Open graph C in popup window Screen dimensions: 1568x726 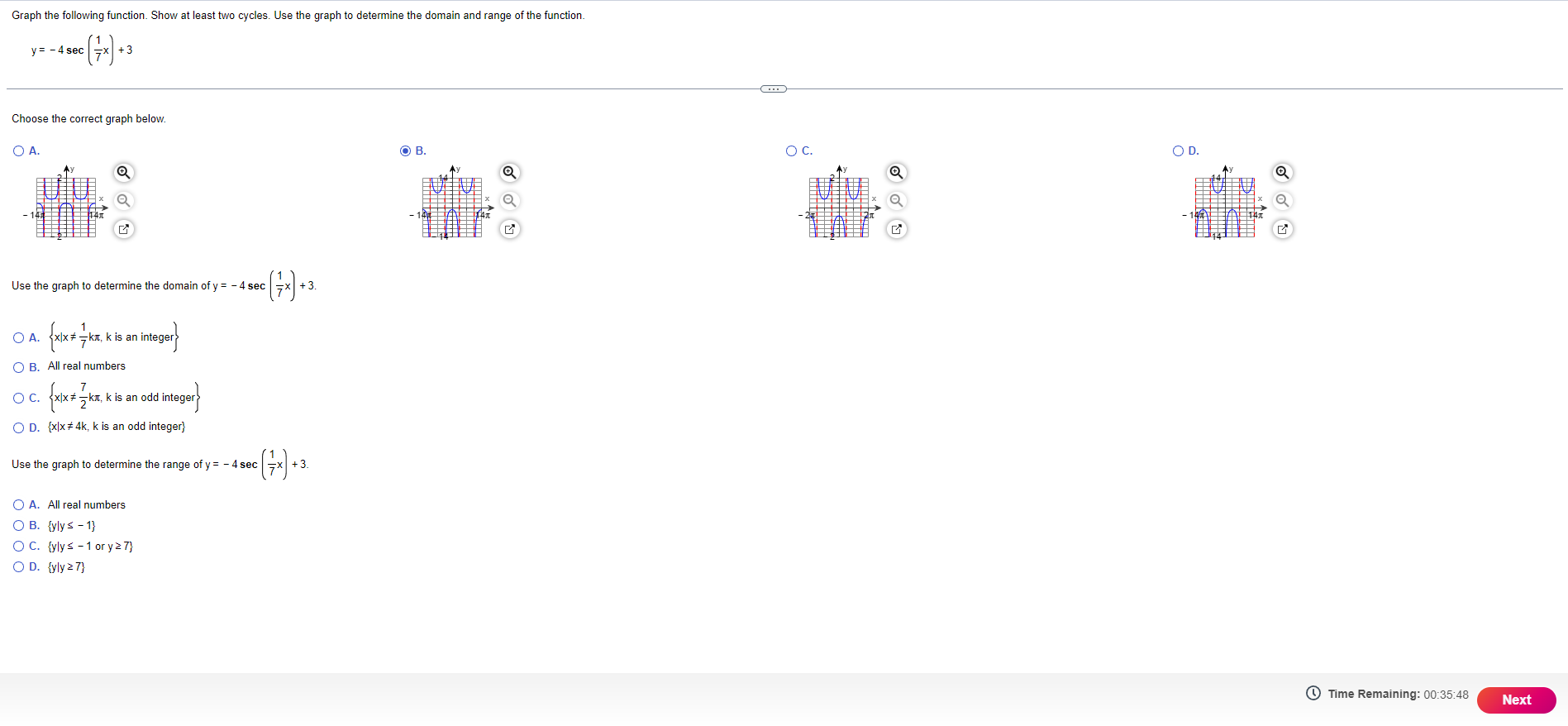pyautogui.click(x=896, y=229)
